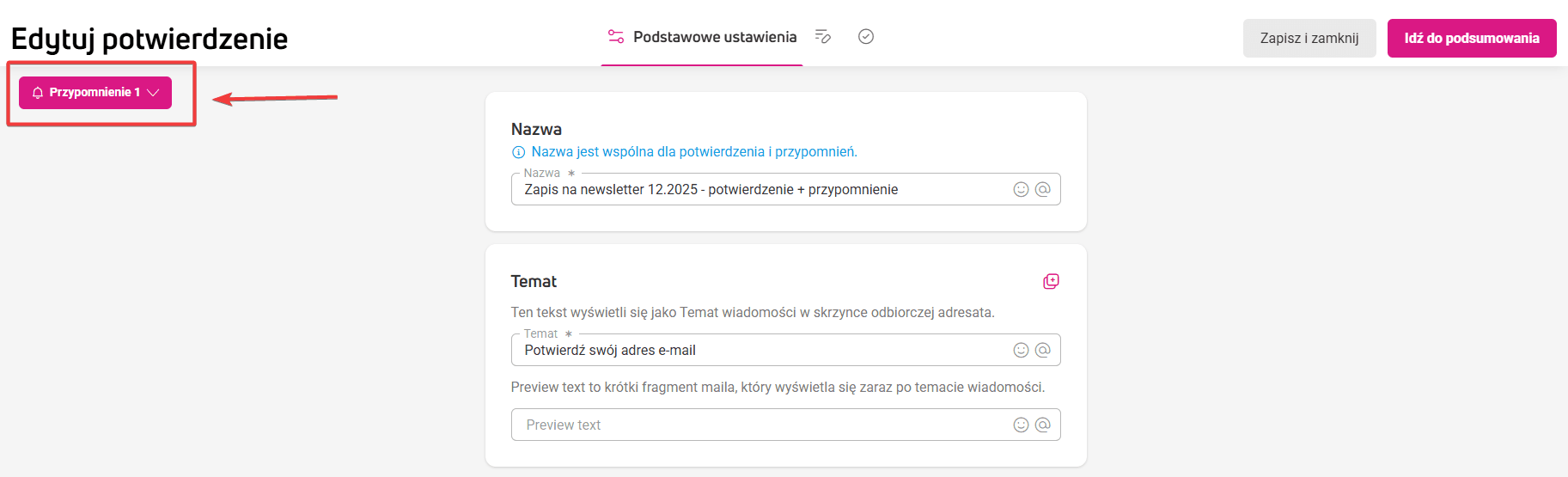Open emoji picker in the Nazwa field
Screen dimensions: 1568x477
coord(1021,190)
